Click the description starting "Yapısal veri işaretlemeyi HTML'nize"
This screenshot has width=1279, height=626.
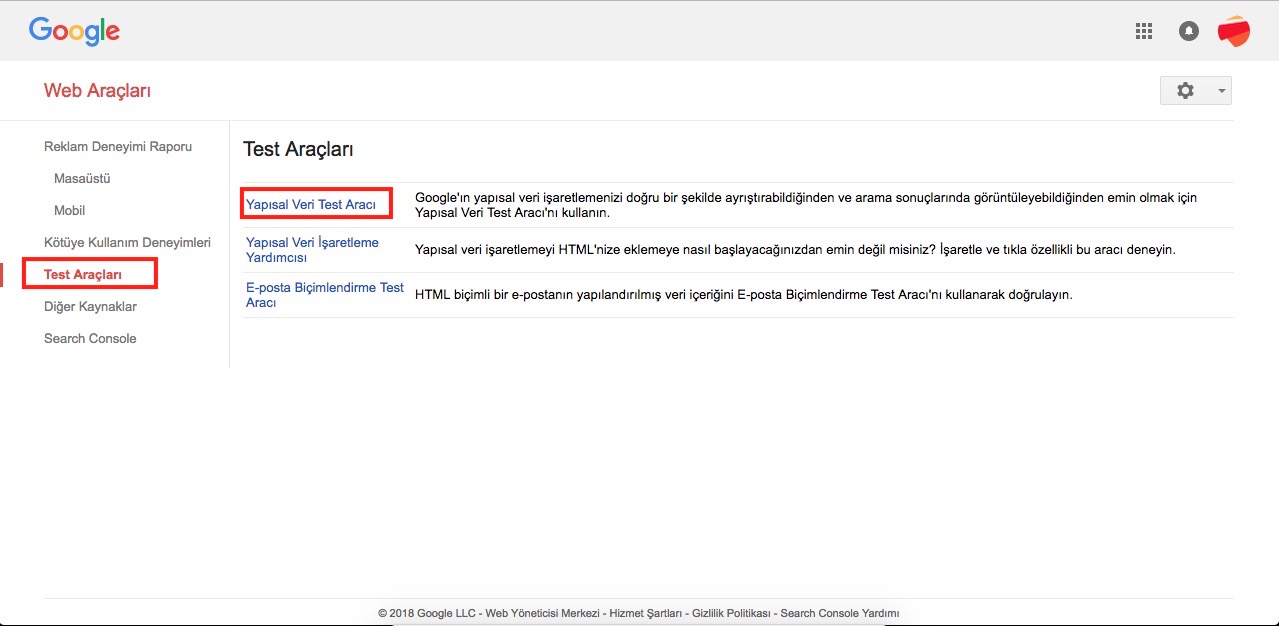coord(795,250)
